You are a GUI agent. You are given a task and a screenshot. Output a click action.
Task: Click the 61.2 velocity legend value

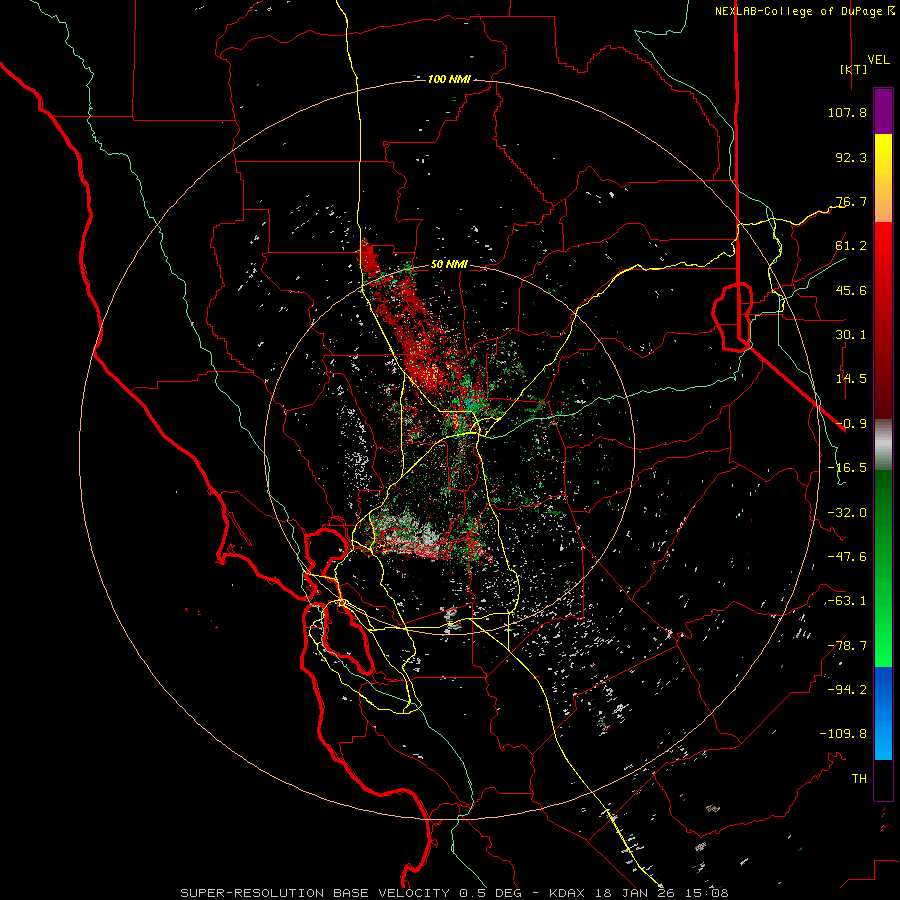point(851,246)
